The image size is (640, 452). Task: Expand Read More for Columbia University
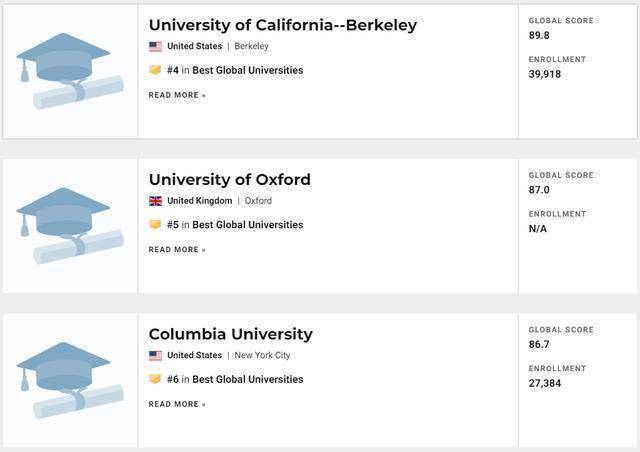(x=177, y=404)
